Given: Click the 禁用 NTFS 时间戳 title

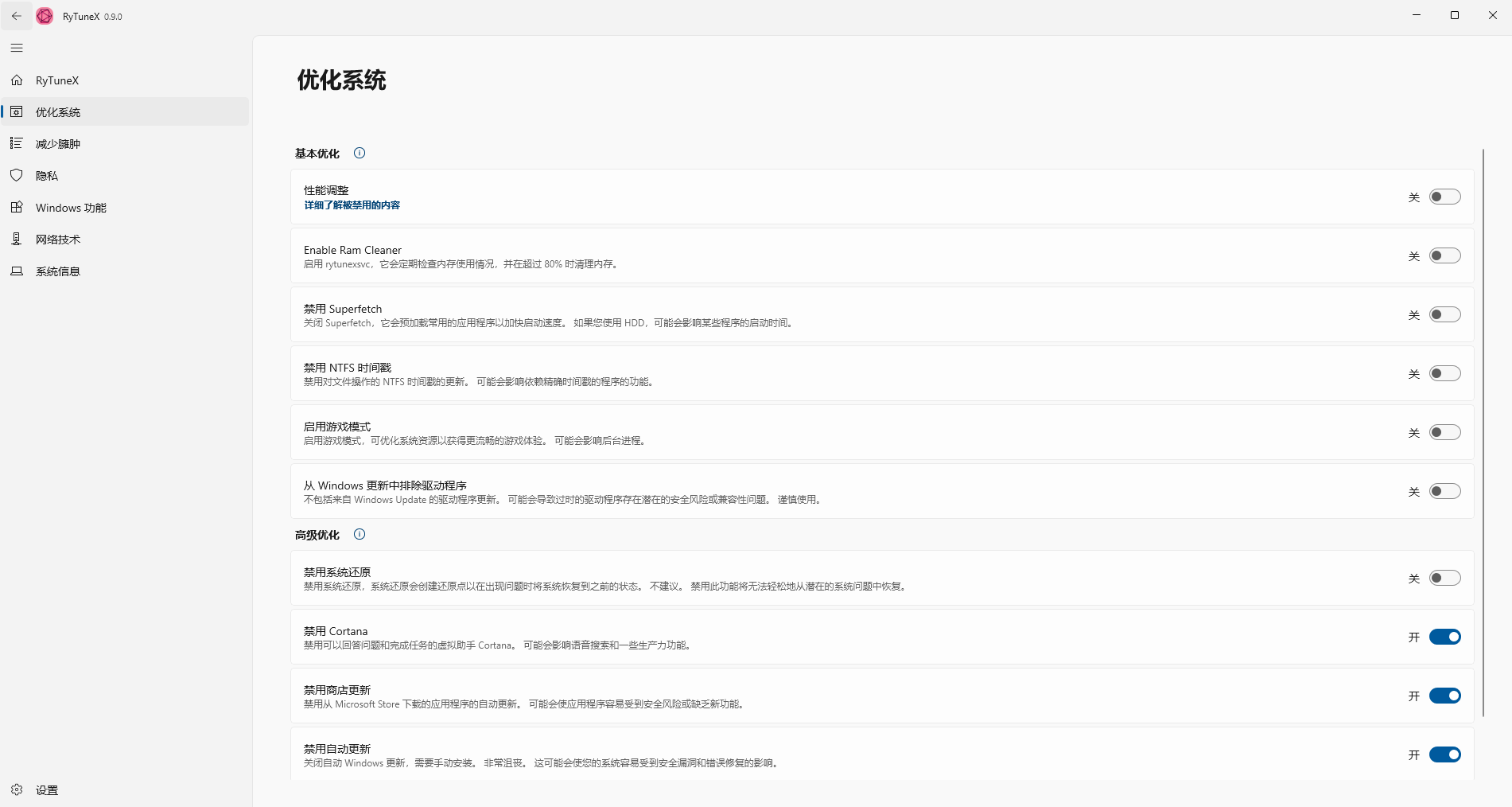Looking at the screenshot, I should [348, 368].
